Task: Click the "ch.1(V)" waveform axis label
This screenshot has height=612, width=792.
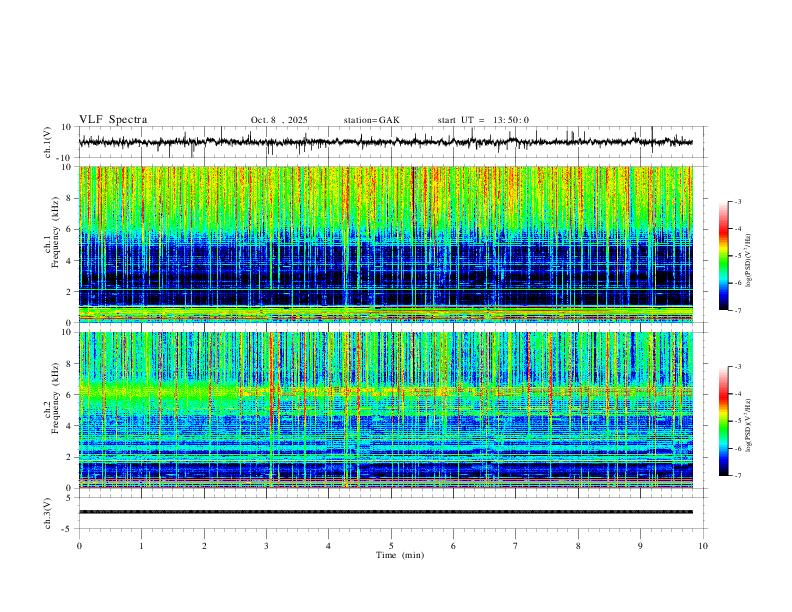Action: point(48,142)
